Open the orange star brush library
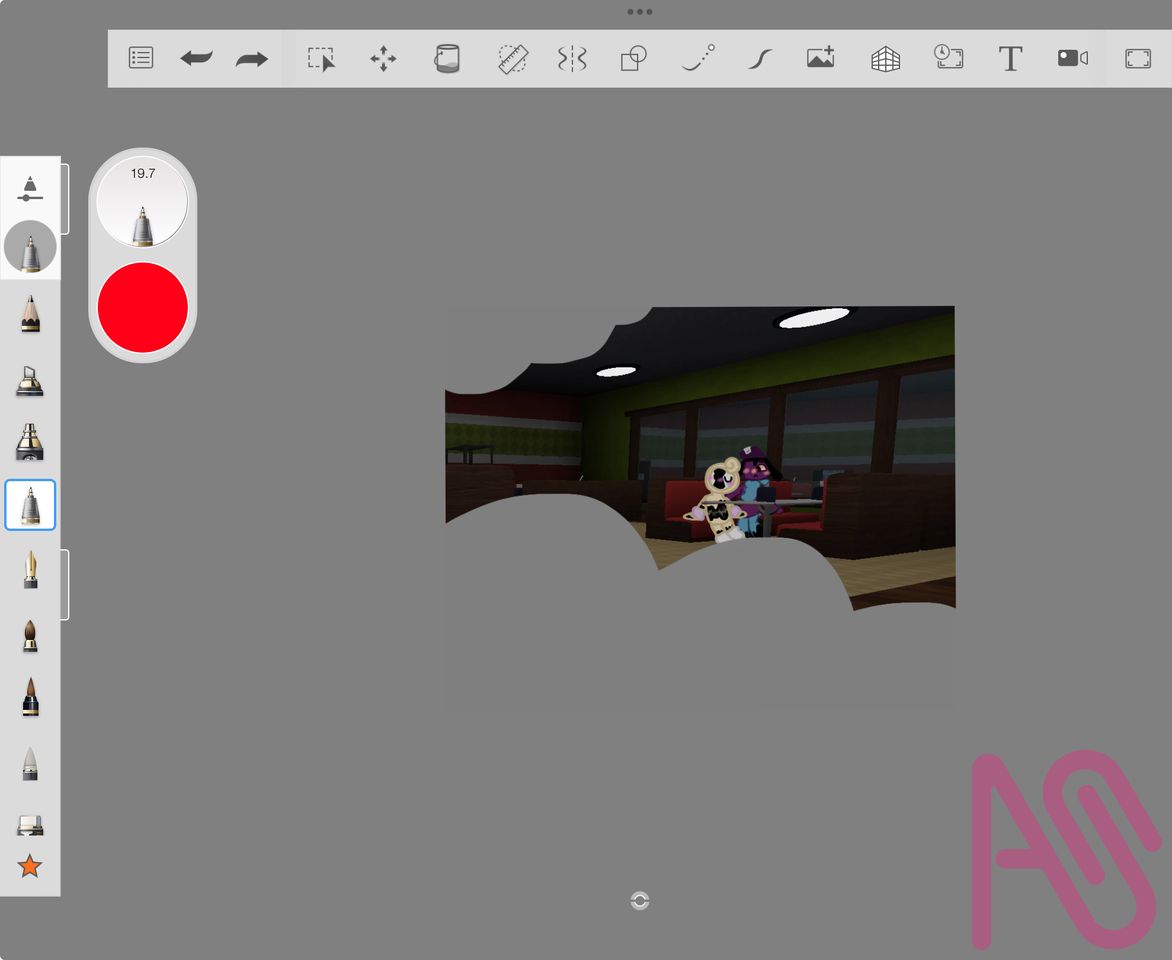Viewport: 1172px width, 960px height. click(x=30, y=866)
